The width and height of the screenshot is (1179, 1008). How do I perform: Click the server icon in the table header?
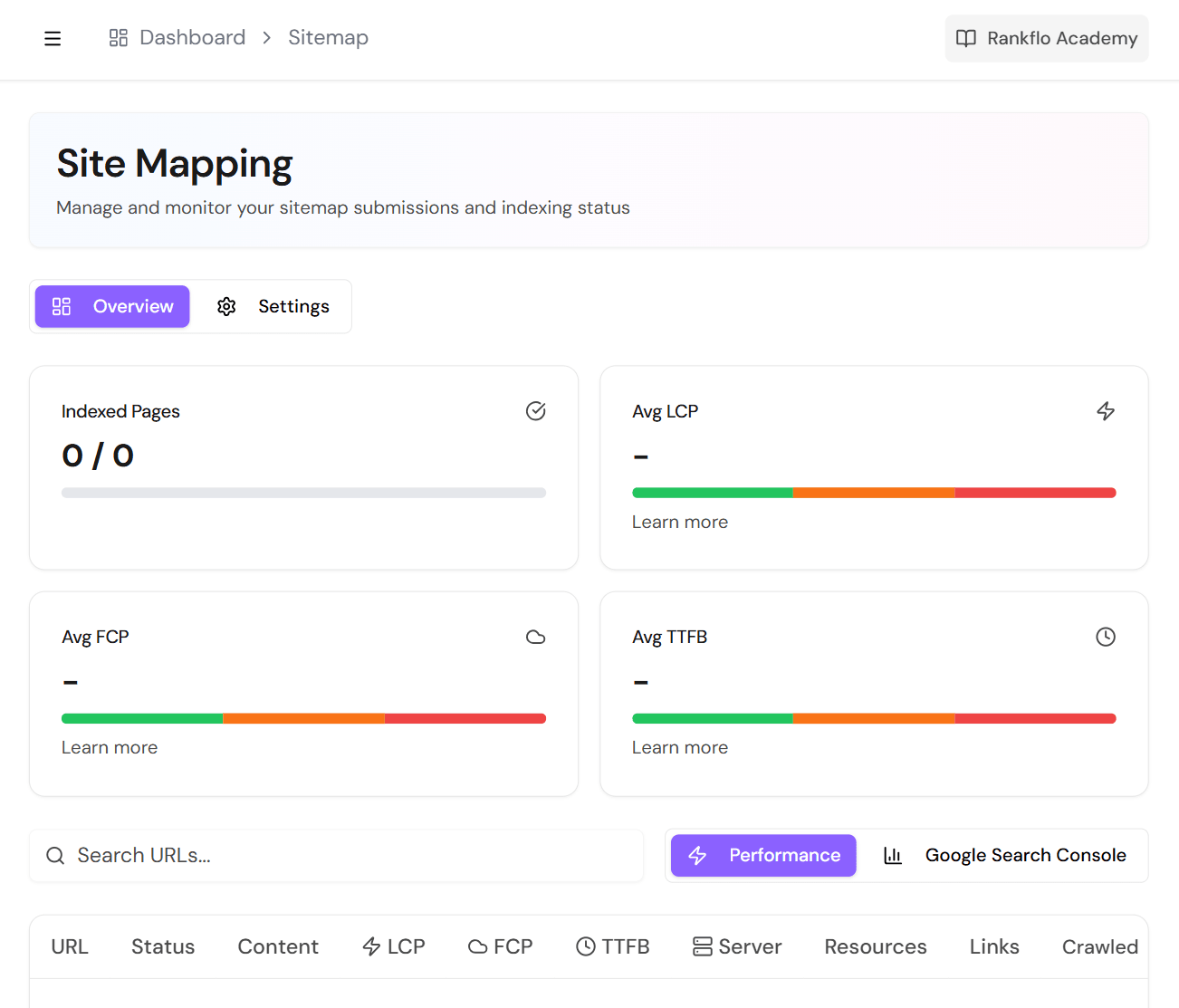point(702,946)
